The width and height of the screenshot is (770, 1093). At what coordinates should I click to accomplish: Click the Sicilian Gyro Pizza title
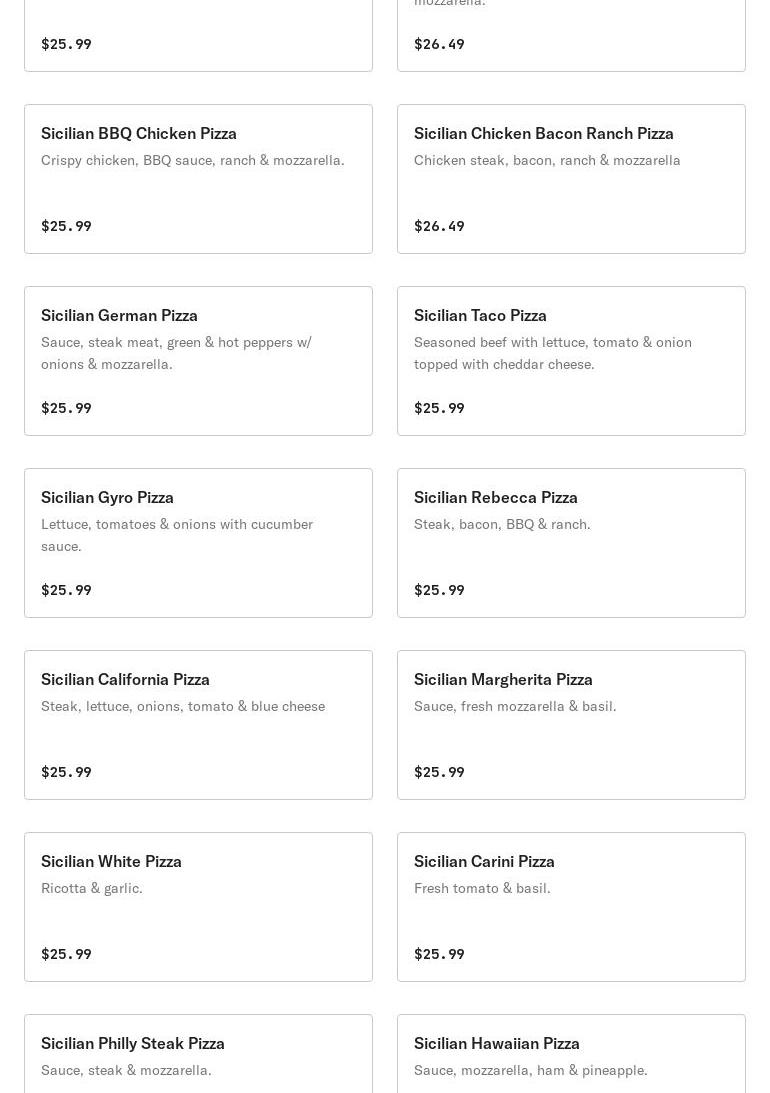tap(107, 497)
